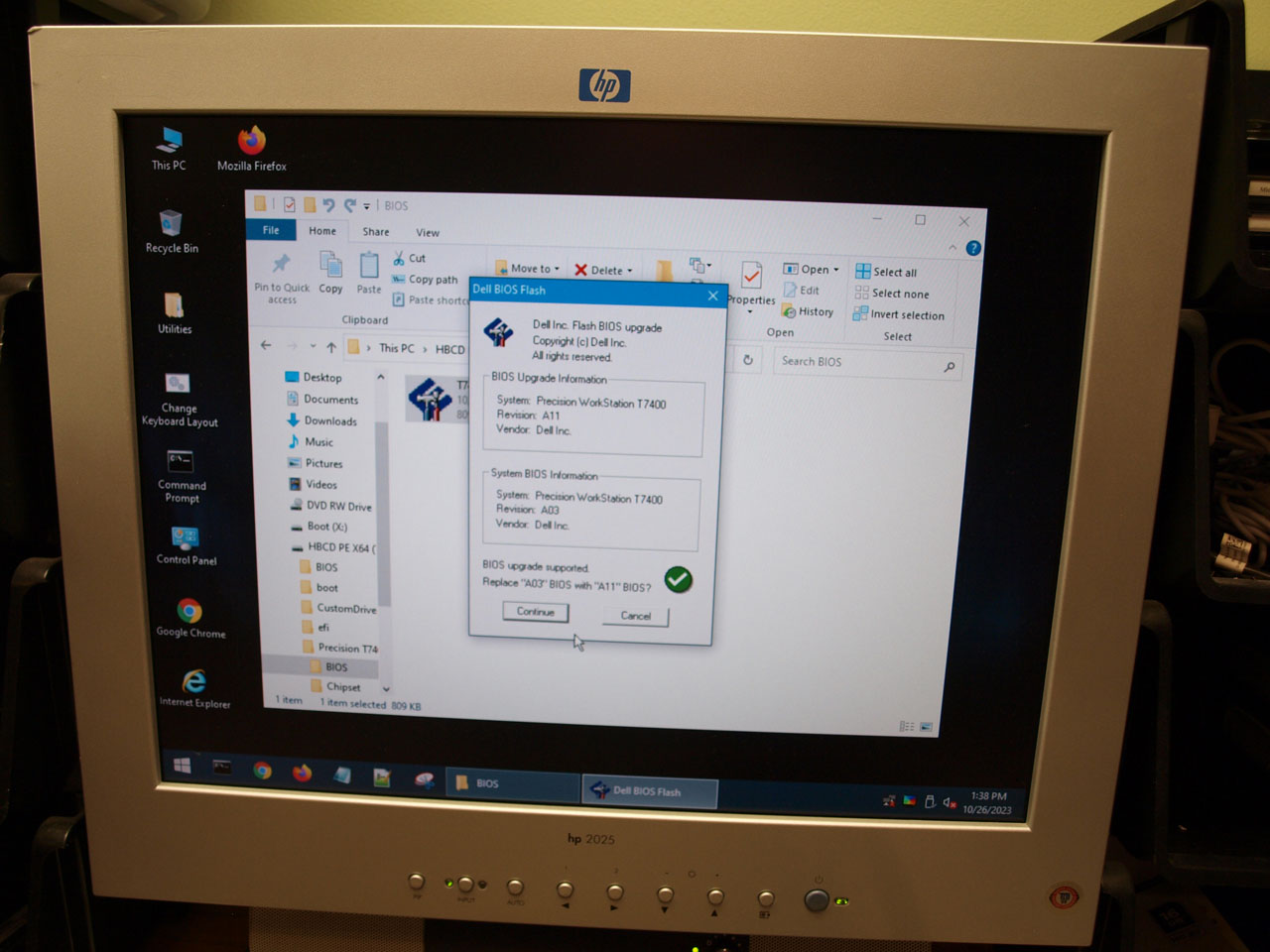Select the Chipset folder in the tree
Viewport: 1270px width, 952px height.
click(335, 686)
